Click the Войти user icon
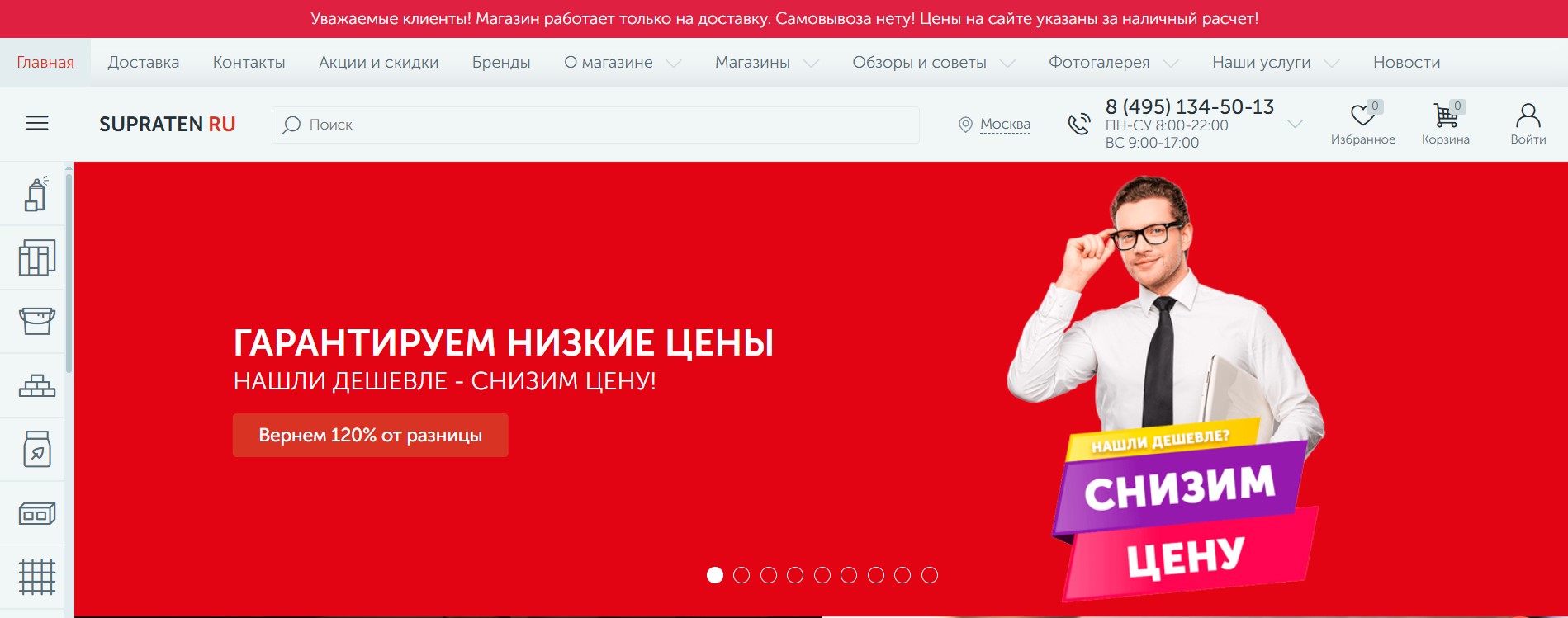The width and height of the screenshot is (1568, 618). [x=1528, y=115]
